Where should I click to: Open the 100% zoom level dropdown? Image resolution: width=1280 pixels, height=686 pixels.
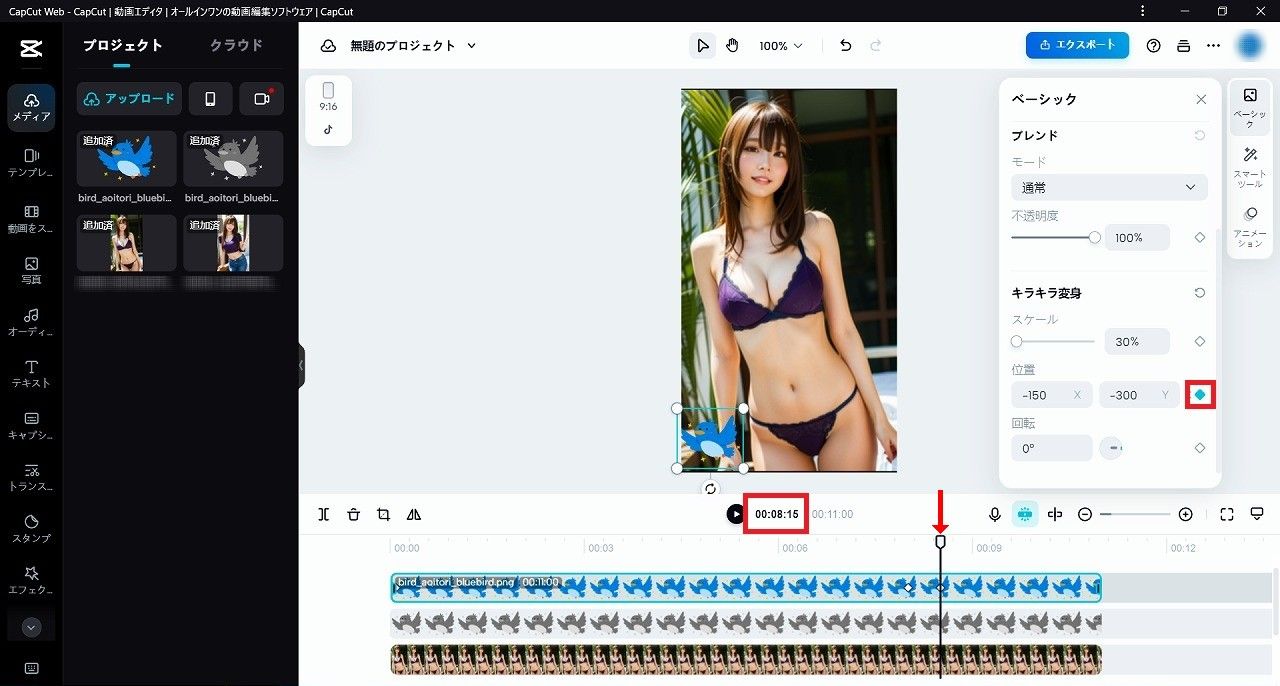click(780, 46)
